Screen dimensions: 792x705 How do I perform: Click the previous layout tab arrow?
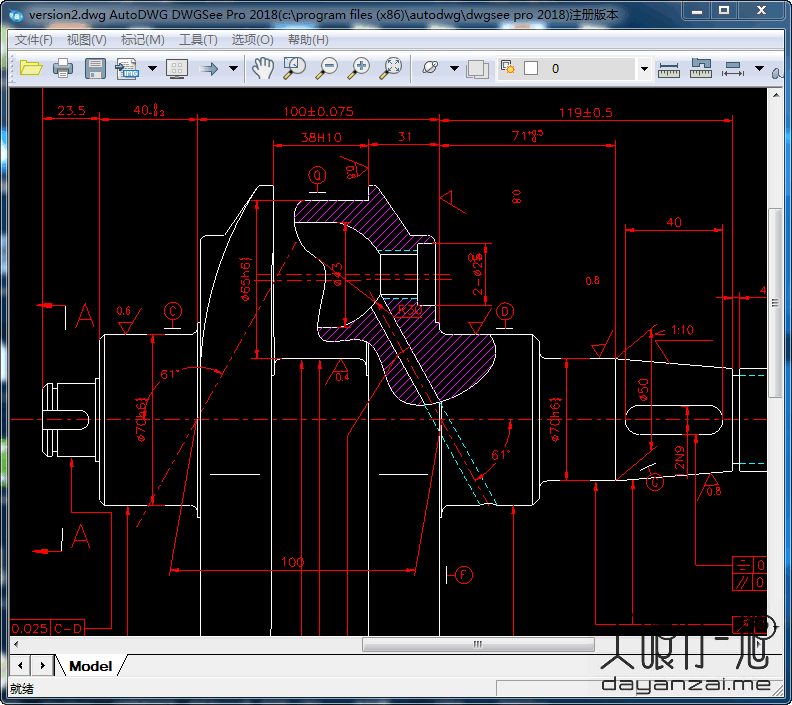(20, 666)
